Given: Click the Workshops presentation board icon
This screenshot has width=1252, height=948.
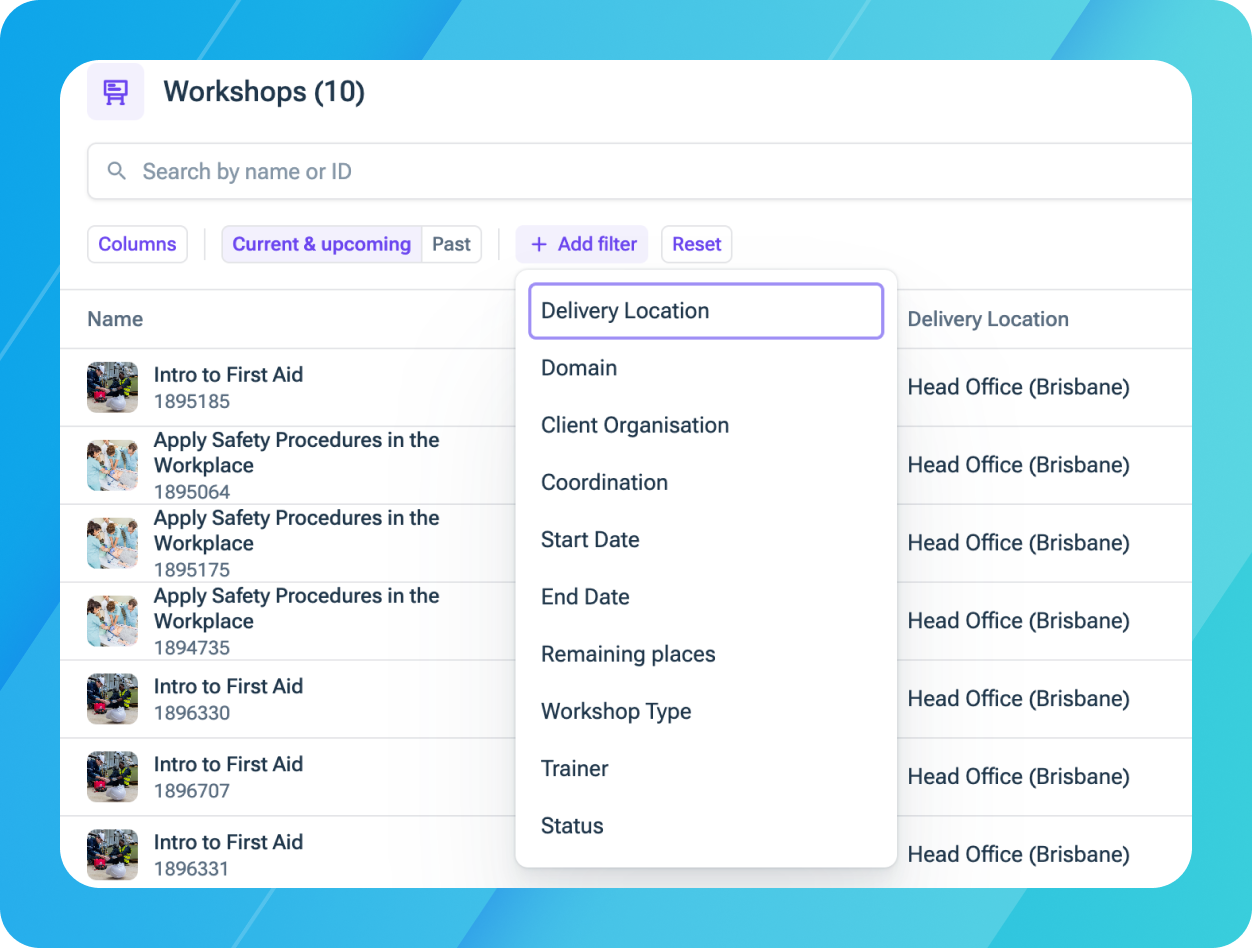Looking at the screenshot, I should pyautogui.click(x=116, y=92).
